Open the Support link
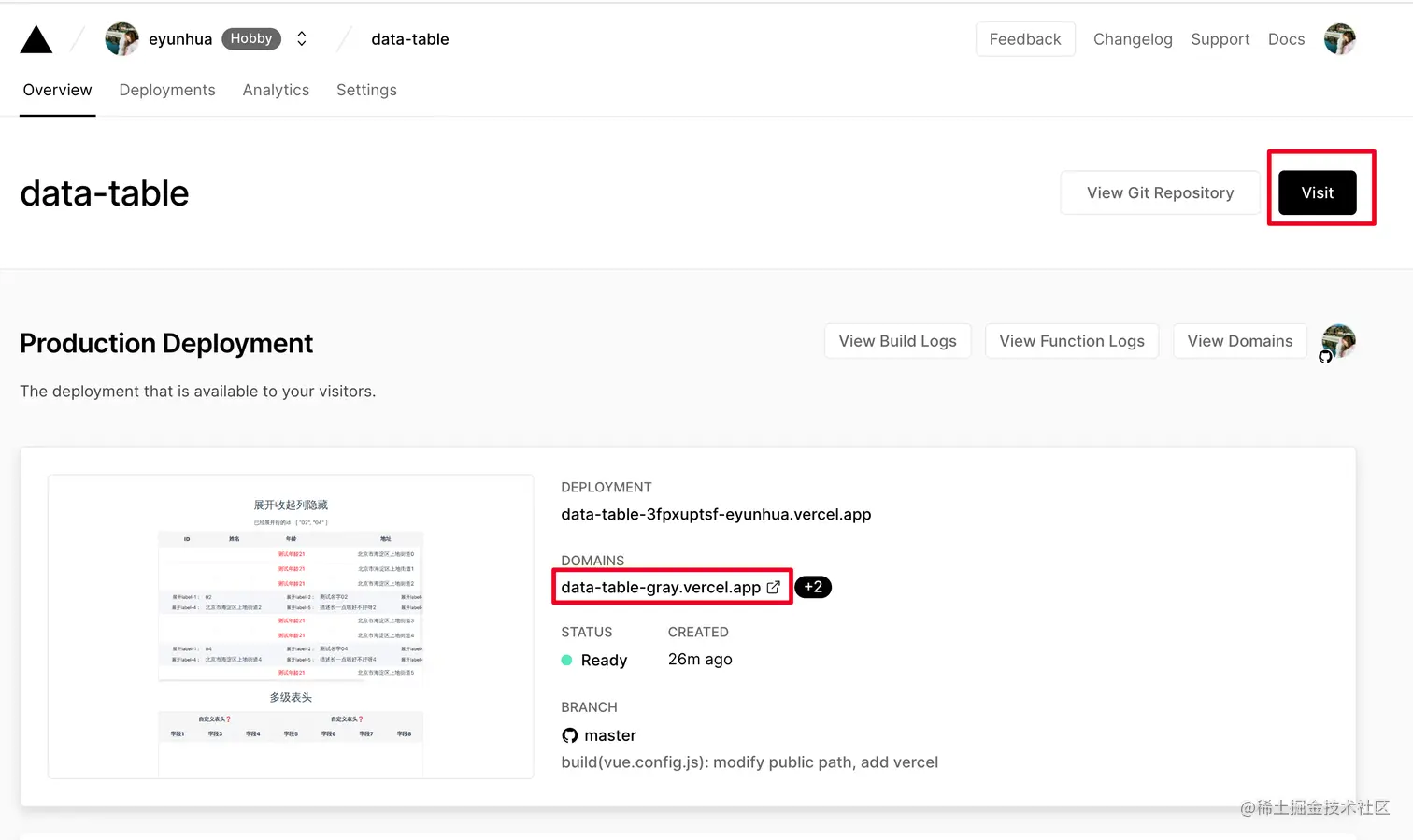Viewport: 1413px width, 840px height. [x=1220, y=39]
